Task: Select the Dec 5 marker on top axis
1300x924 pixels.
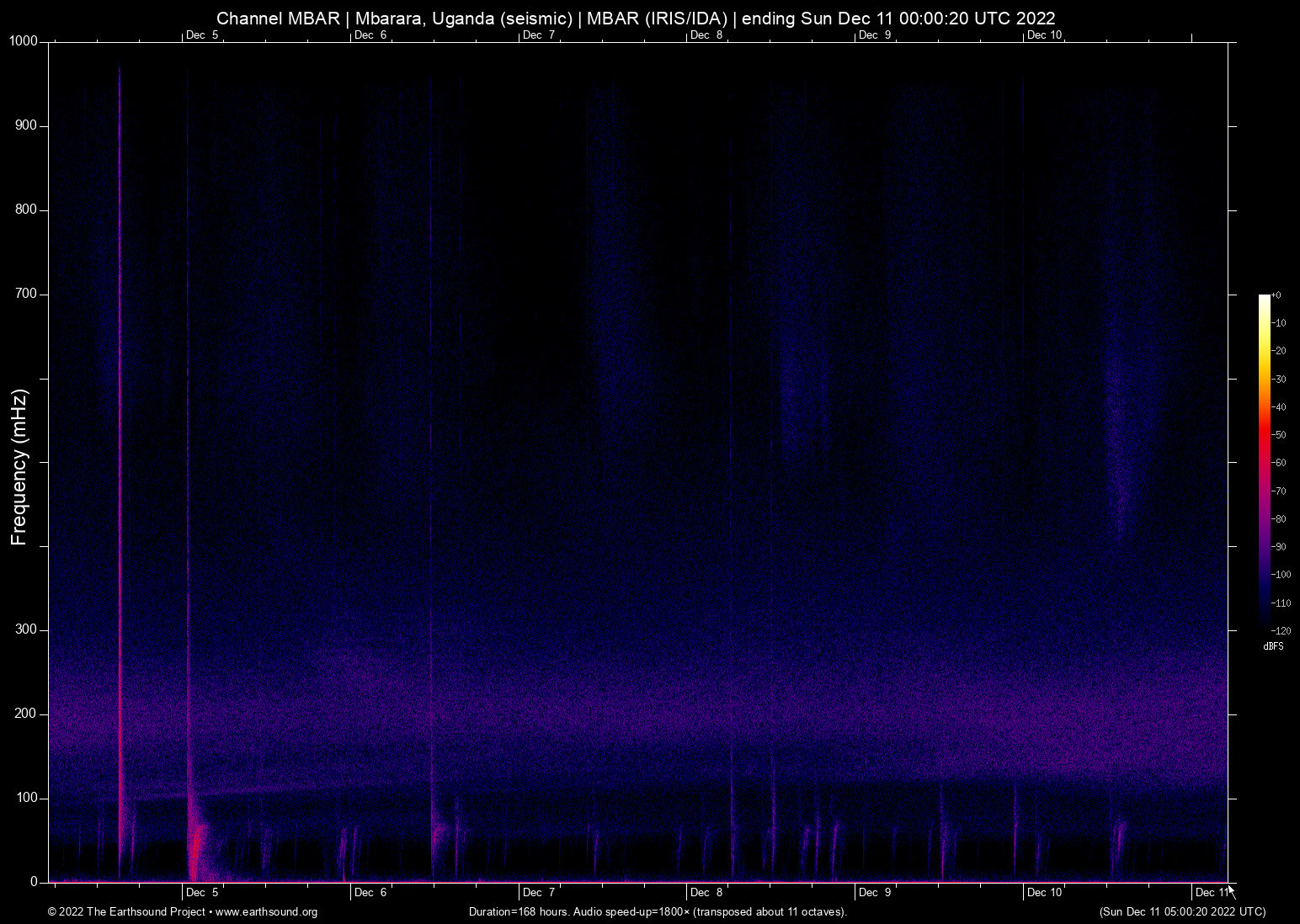Action: [x=201, y=35]
